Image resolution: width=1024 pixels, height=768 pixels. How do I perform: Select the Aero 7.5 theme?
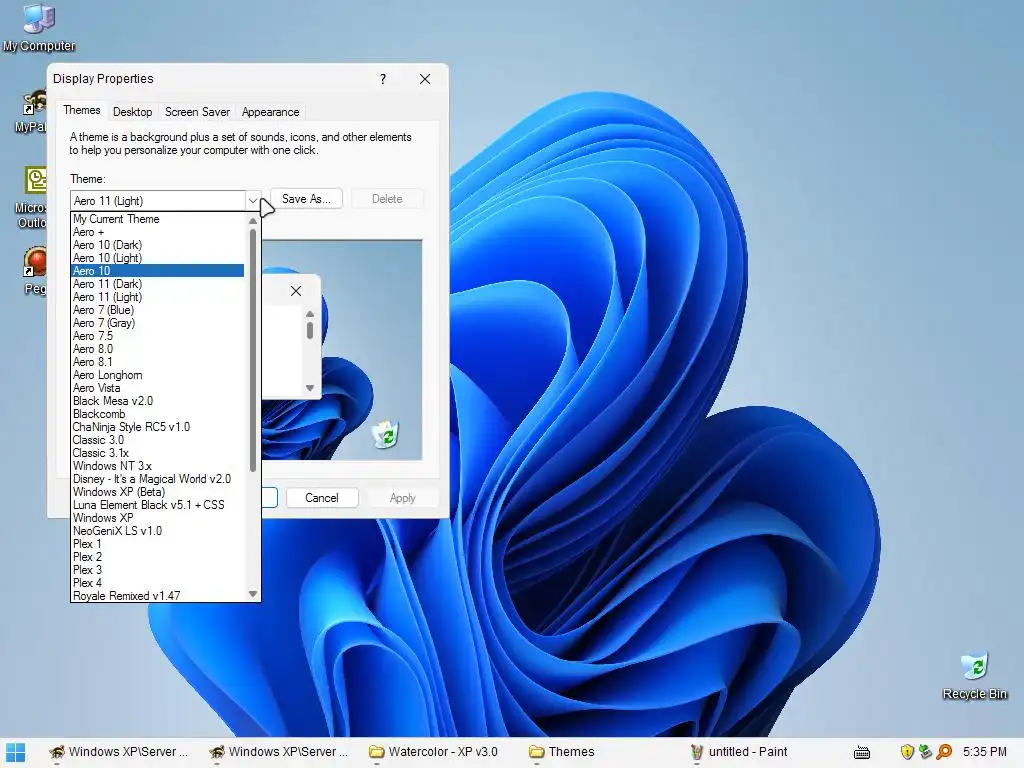tap(157, 336)
